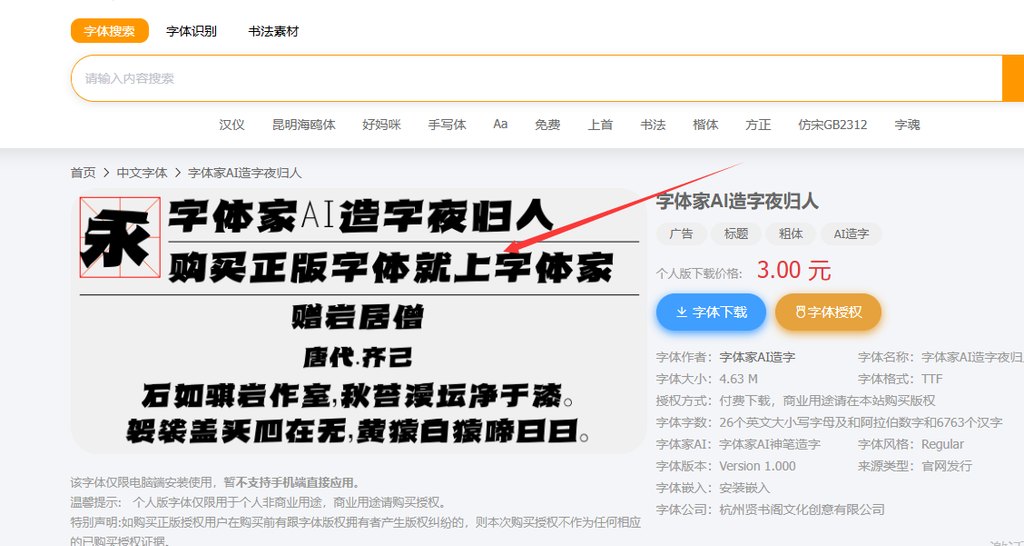The width and height of the screenshot is (1024, 546).
Task: Open 中文字体 in the breadcrumb
Action: click(142, 173)
